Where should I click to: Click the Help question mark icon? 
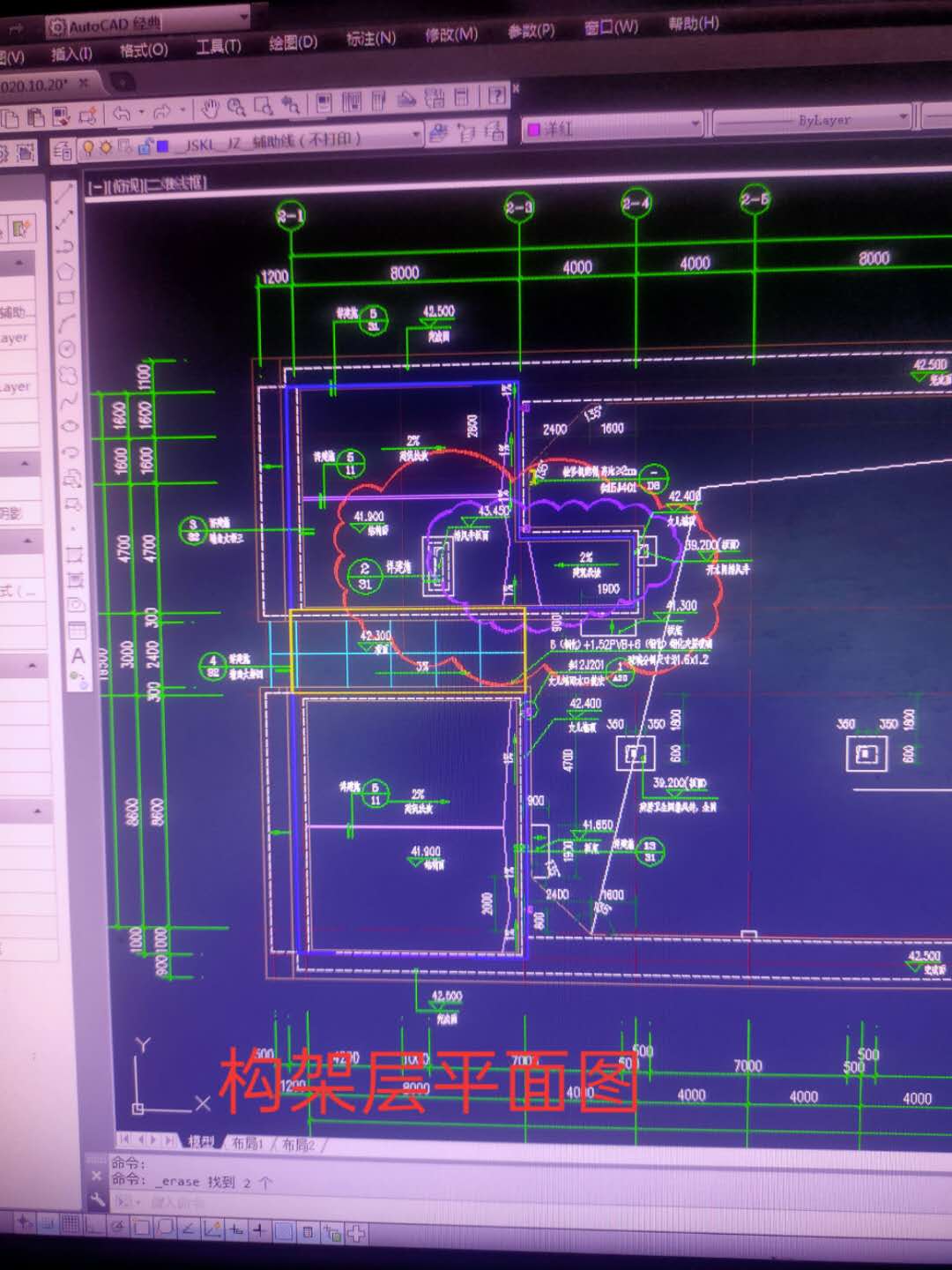(x=496, y=95)
